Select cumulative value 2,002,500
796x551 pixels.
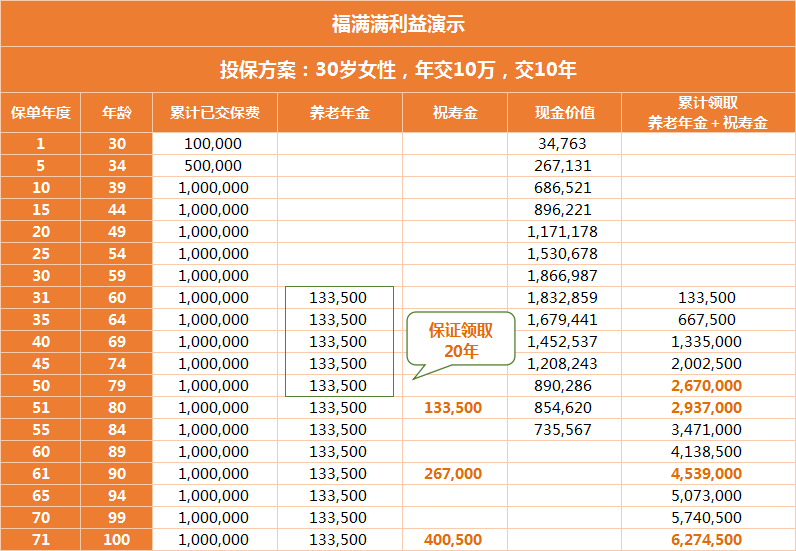click(x=707, y=364)
